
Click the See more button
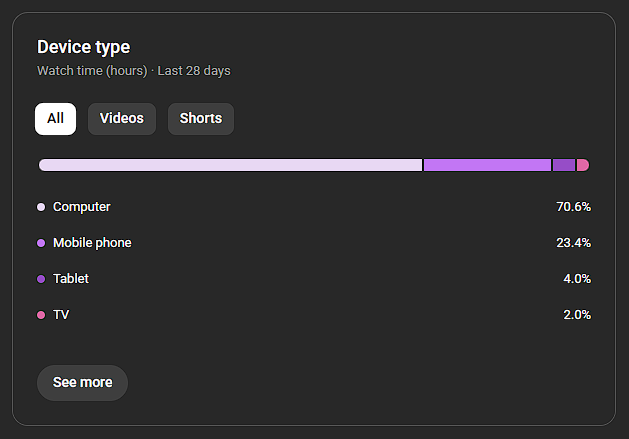point(82,382)
